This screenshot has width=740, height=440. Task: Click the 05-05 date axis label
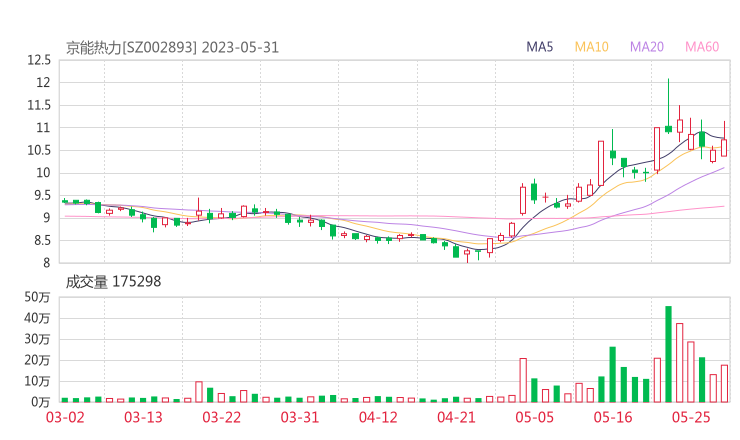pos(534,417)
